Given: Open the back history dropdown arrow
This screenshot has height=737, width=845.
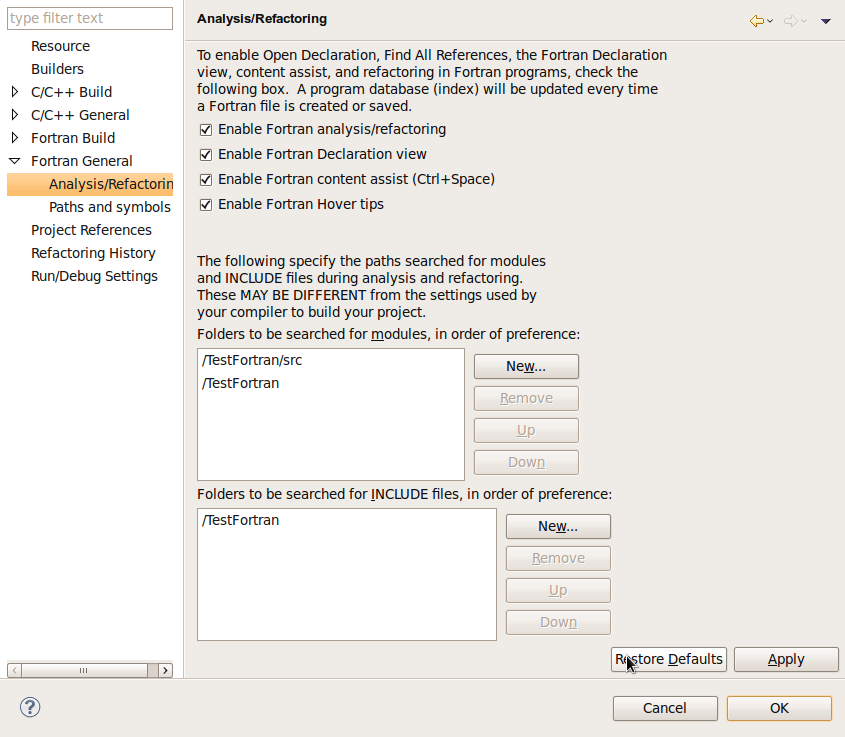Looking at the screenshot, I should [x=770, y=21].
